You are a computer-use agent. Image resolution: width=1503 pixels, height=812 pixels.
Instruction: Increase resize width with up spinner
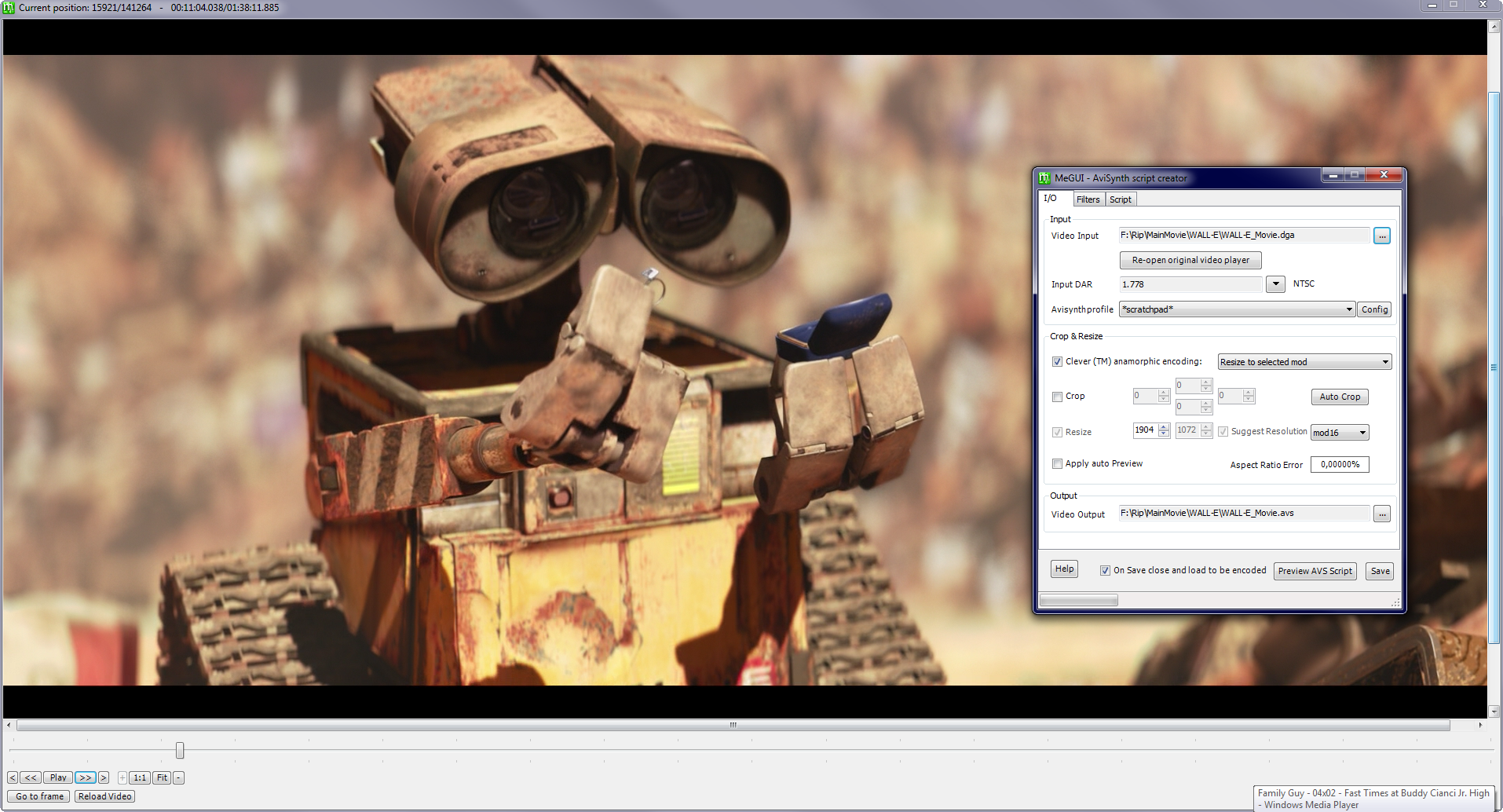(1164, 426)
